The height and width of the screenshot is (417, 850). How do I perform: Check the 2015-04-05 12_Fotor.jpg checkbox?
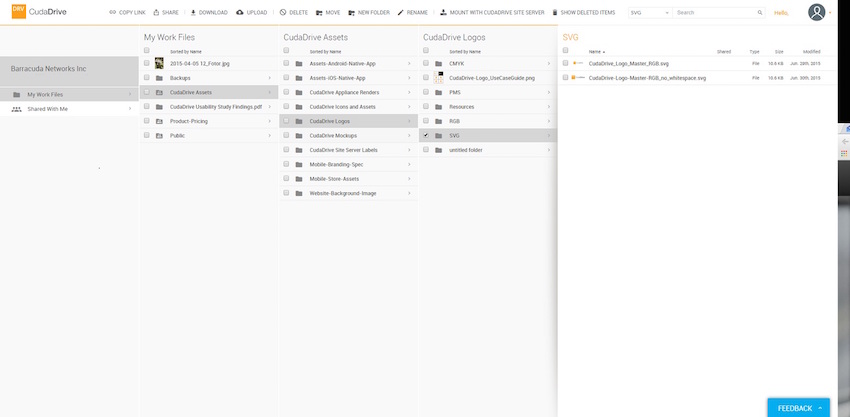(146, 63)
